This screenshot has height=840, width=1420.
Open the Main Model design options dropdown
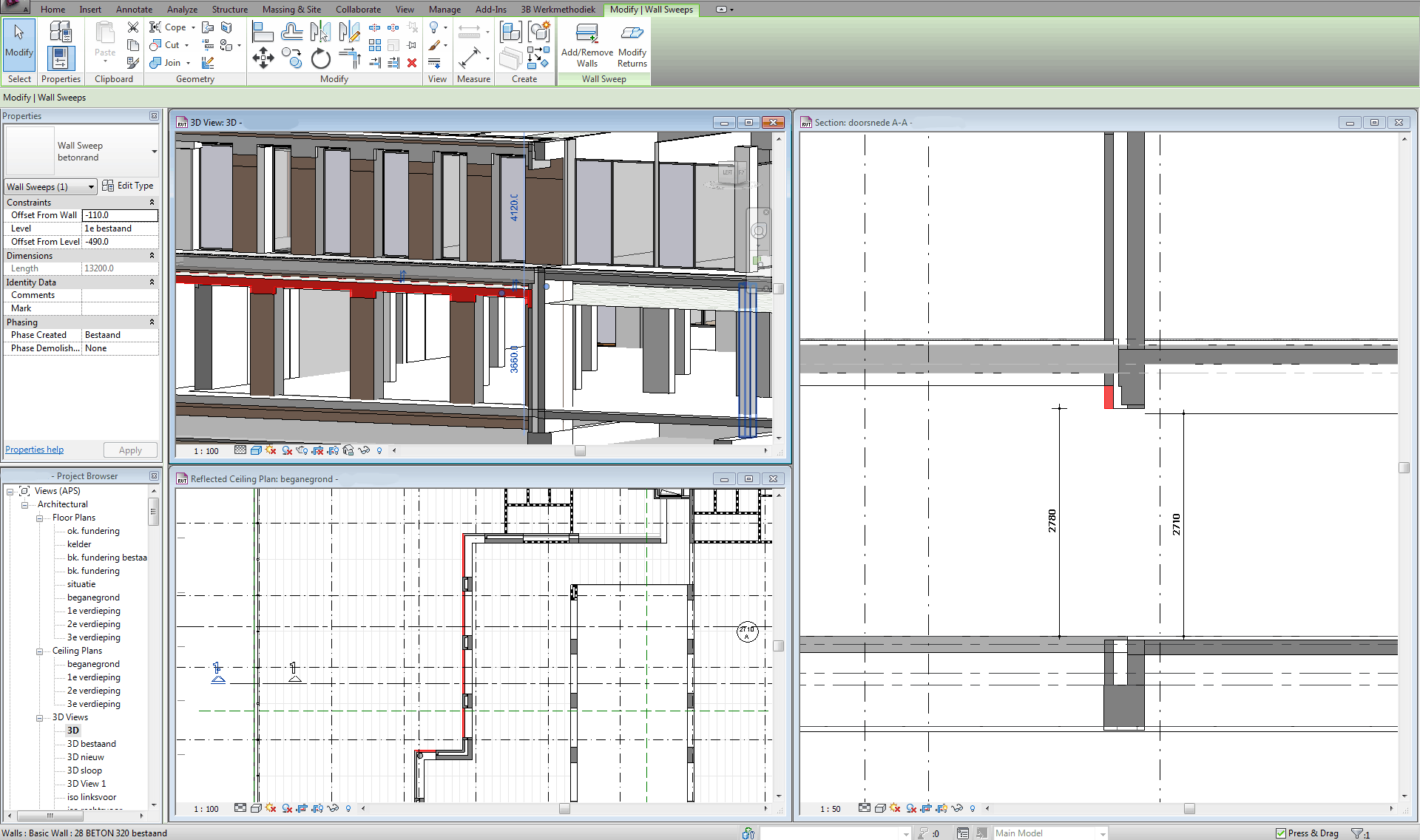pyautogui.click(x=1103, y=833)
